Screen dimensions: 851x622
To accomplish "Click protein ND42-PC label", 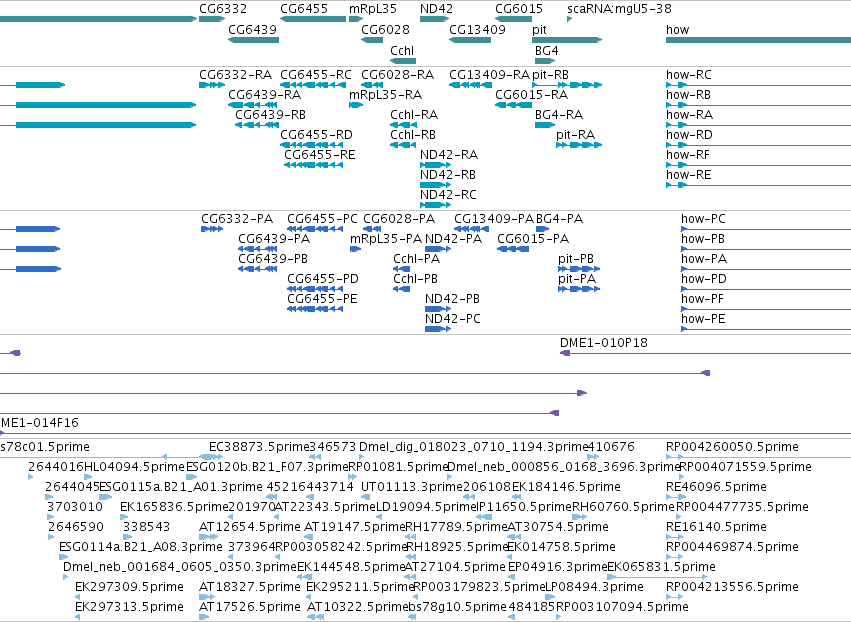I will tap(453, 319).
